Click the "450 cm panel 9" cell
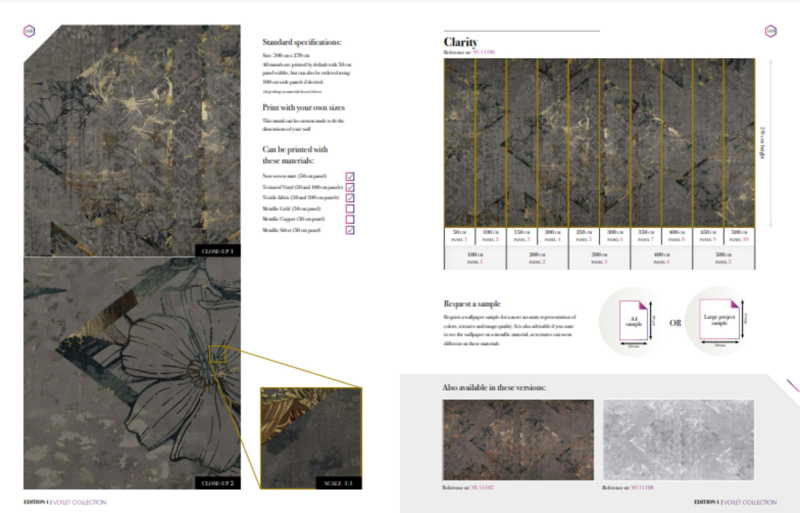The height and width of the screenshot is (513, 800). pyautogui.click(x=708, y=236)
